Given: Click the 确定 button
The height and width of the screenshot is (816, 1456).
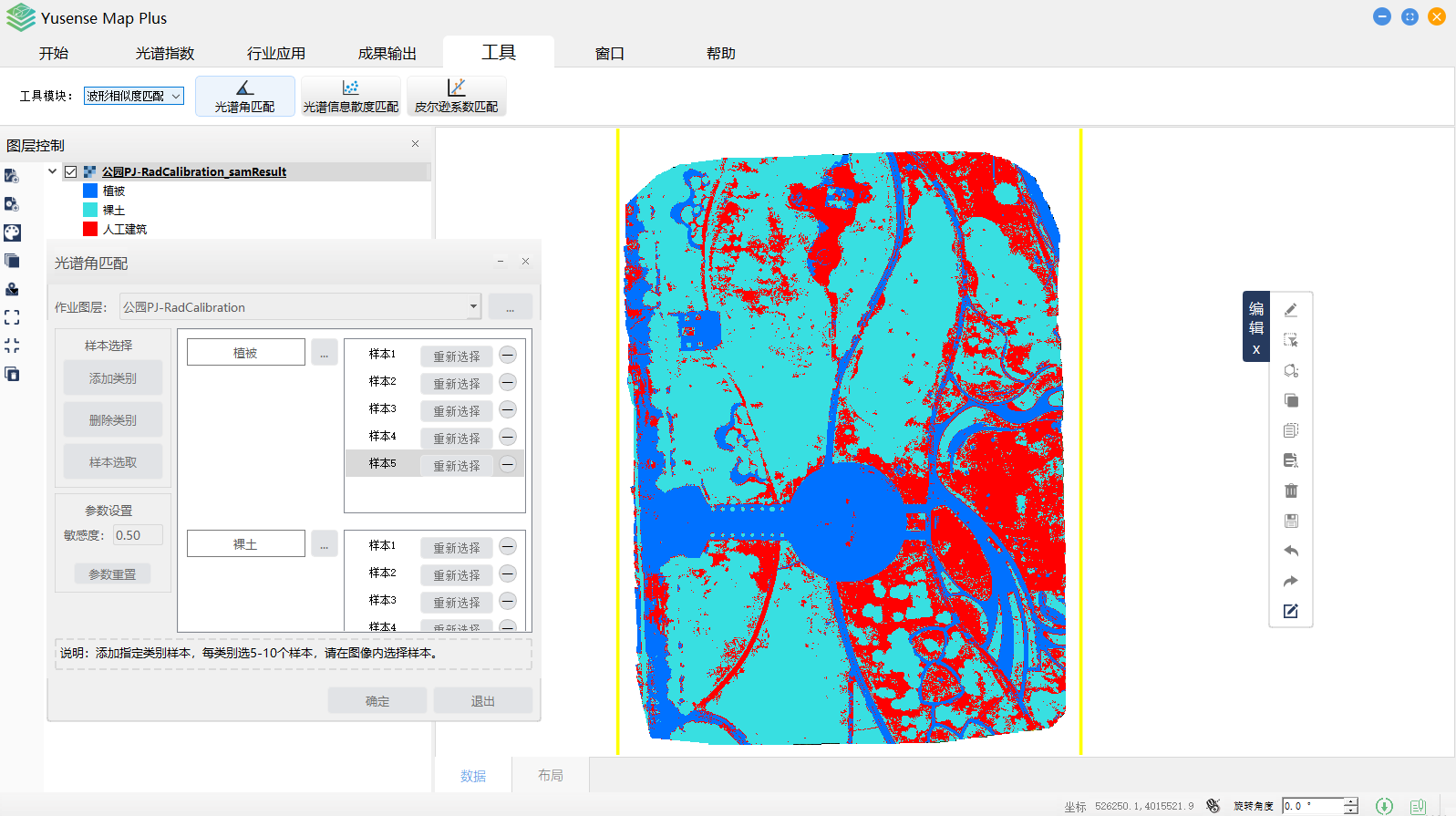Looking at the screenshot, I should coord(377,700).
